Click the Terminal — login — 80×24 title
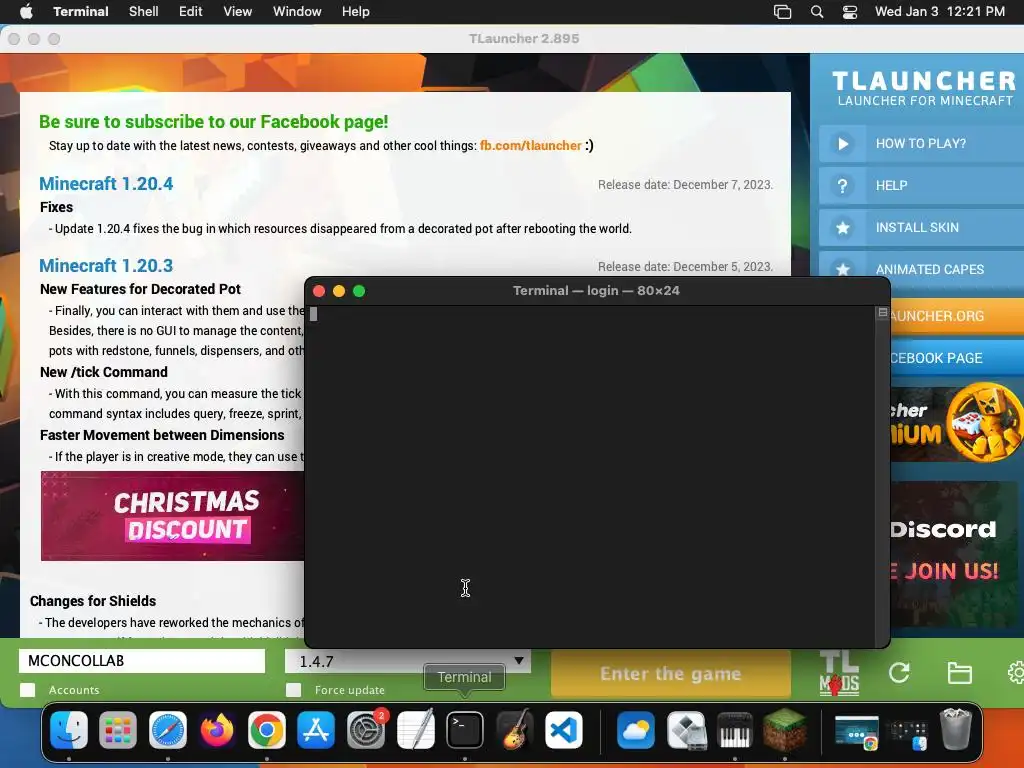The height and width of the screenshot is (768, 1024). pyautogui.click(x=596, y=291)
